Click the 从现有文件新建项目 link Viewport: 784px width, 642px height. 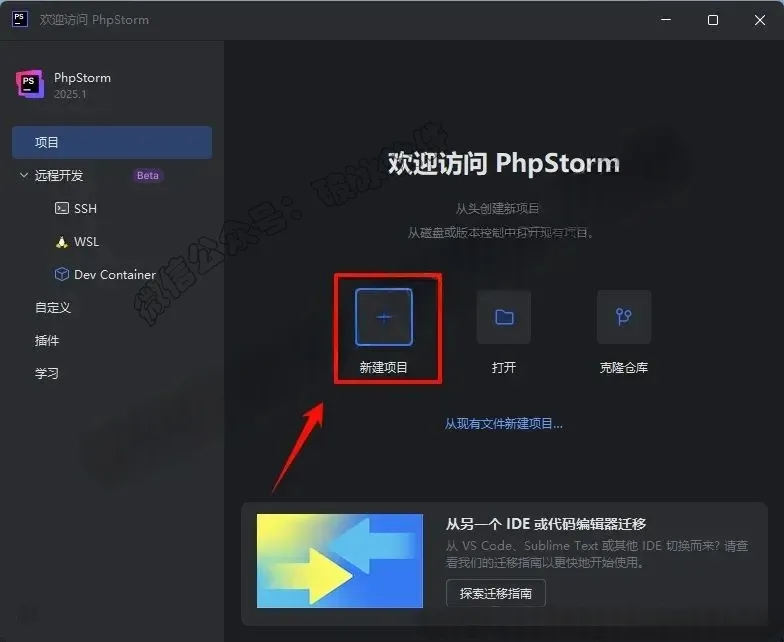pyautogui.click(x=504, y=424)
